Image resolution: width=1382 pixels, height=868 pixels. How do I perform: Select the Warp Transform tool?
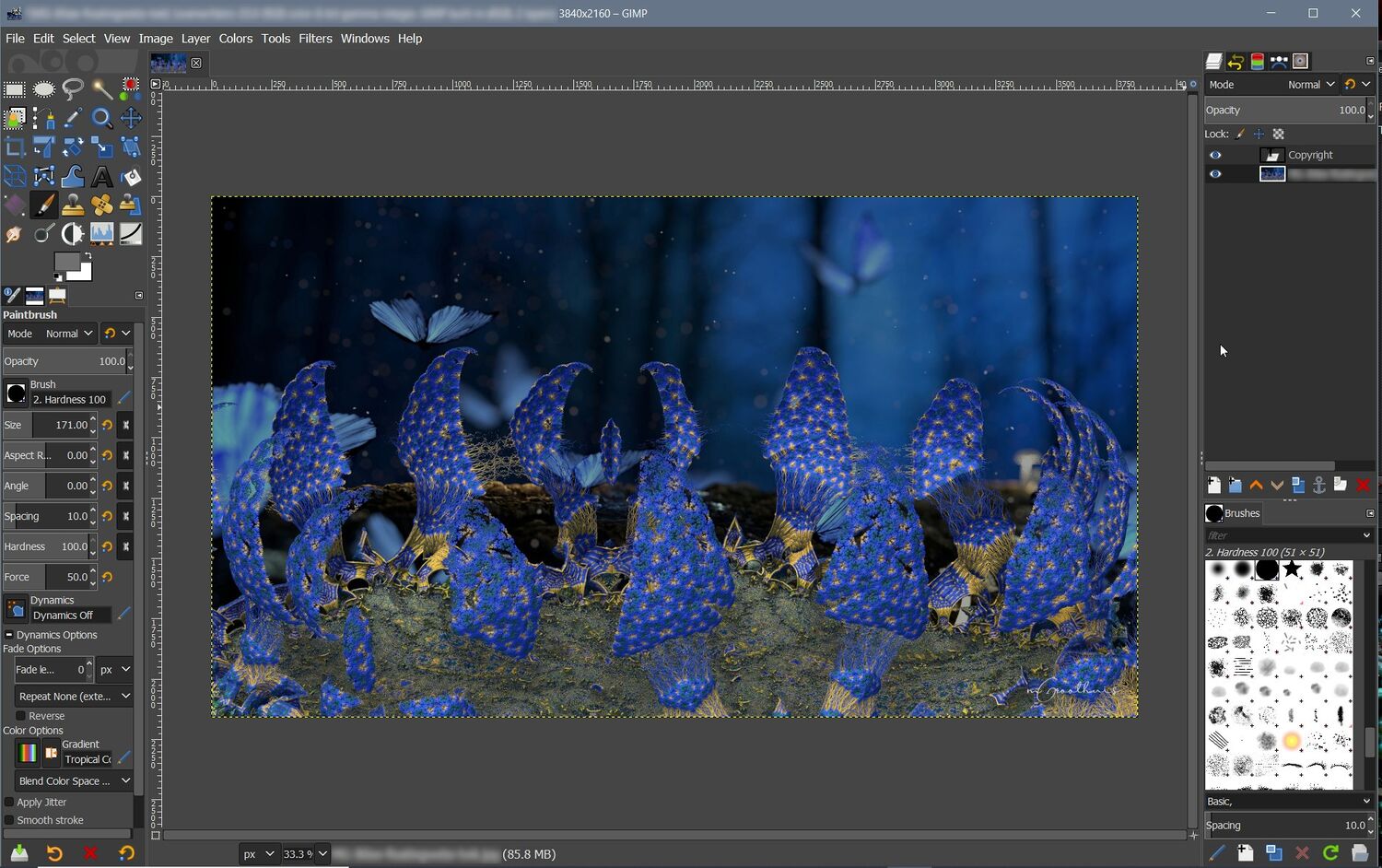[x=73, y=177]
